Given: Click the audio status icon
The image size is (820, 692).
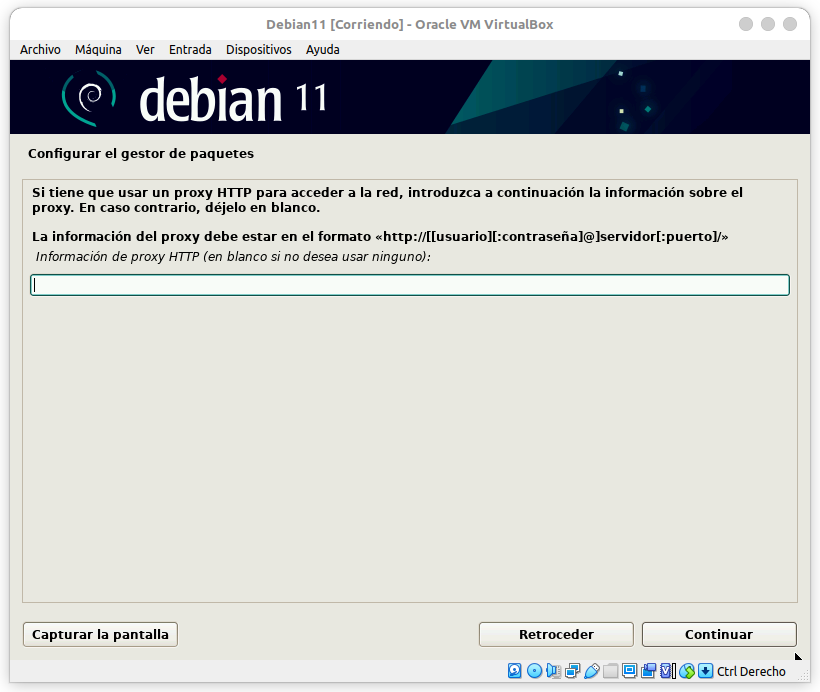Looking at the screenshot, I should coord(553,671).
